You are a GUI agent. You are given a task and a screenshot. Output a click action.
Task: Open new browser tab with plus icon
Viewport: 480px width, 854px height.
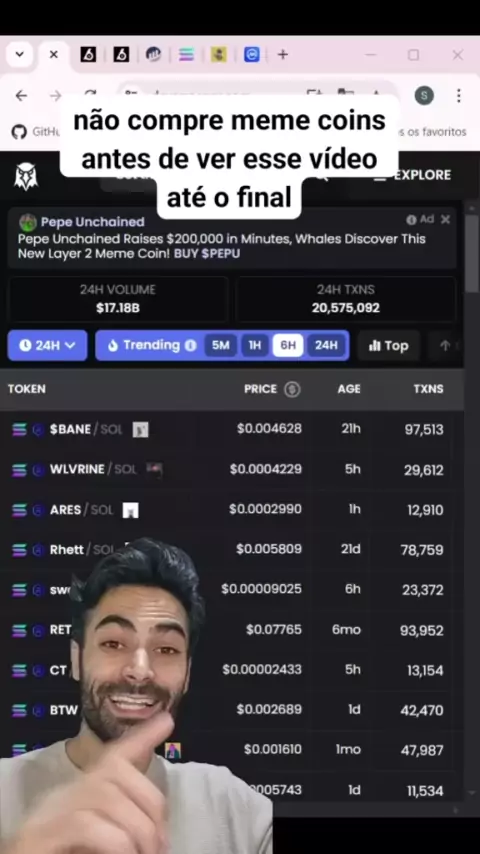pyautogui.click(x=282, y=54)
